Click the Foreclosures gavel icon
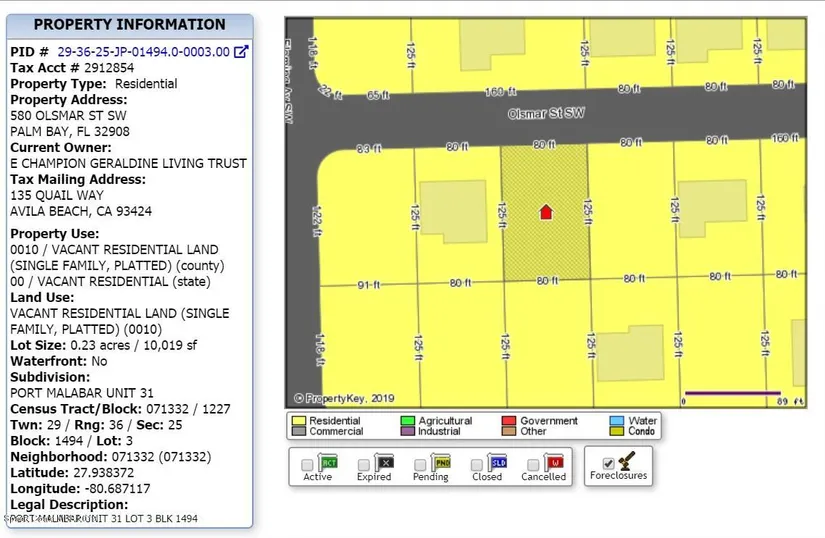825x538 pixels. point(629,460)
